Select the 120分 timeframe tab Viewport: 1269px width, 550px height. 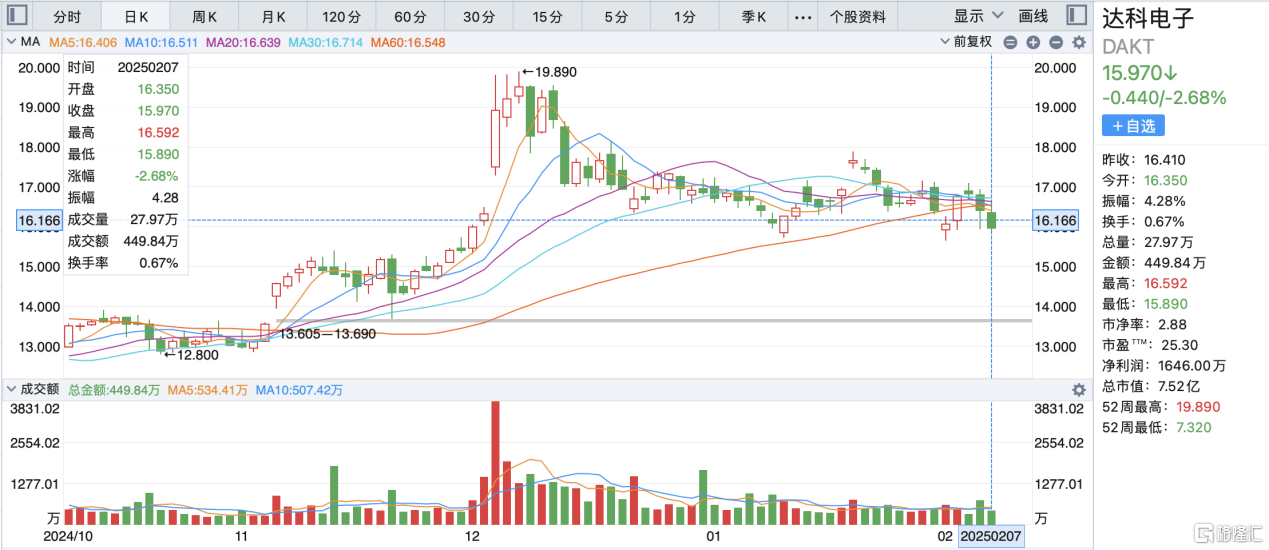(x=342, y=16)
